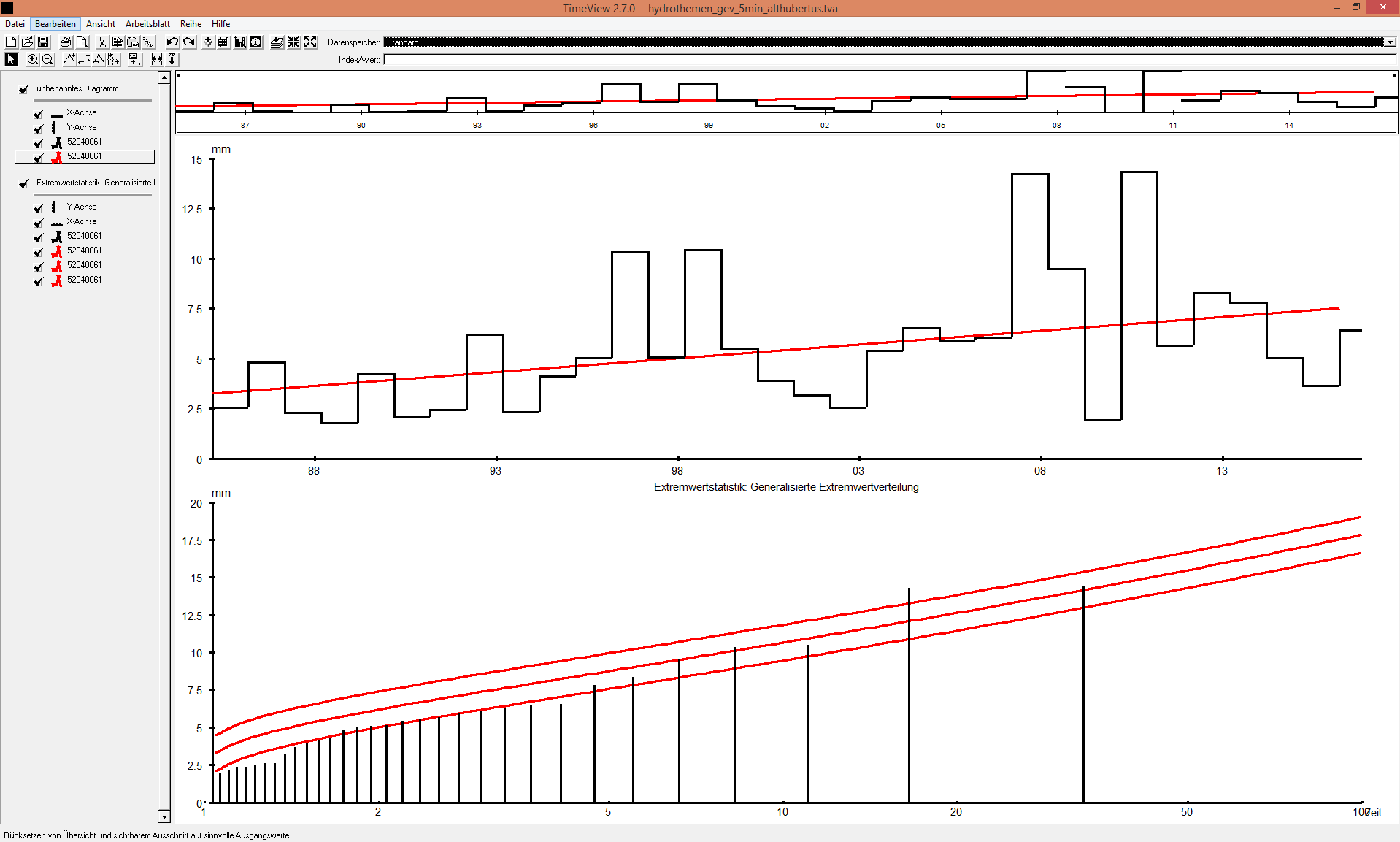Click the Copy icon
The image size is (1400, 842).
point(118,42)
